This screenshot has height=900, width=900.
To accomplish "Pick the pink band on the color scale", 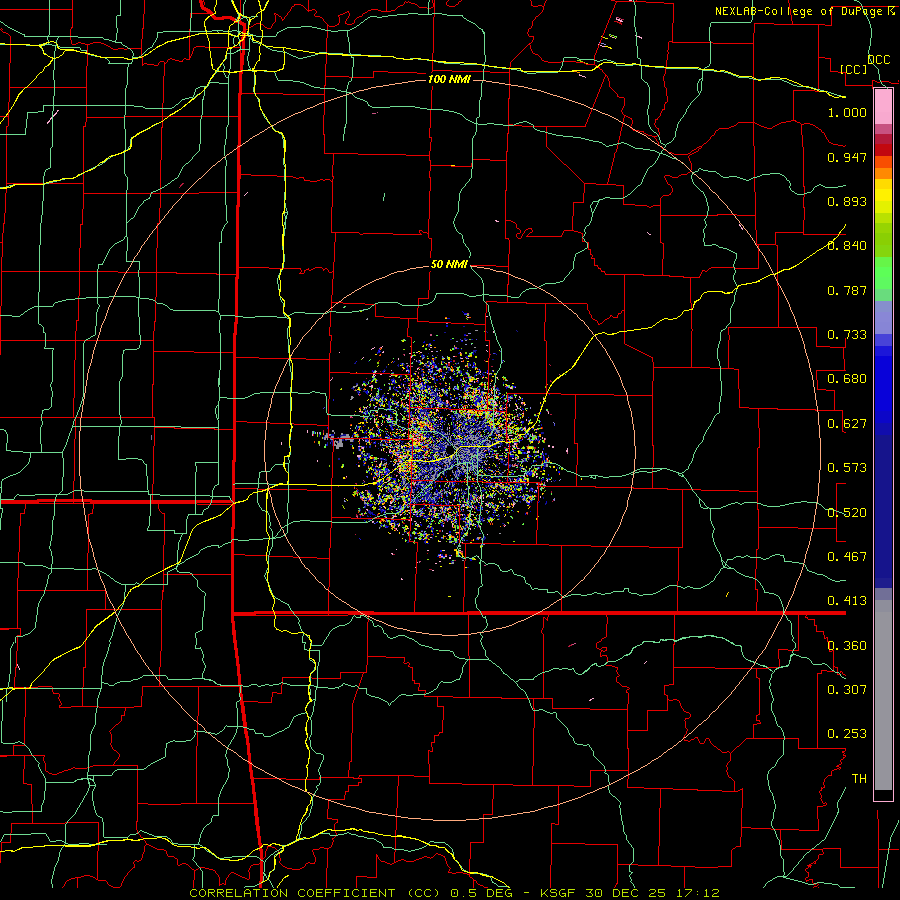I will coord(883,107).
